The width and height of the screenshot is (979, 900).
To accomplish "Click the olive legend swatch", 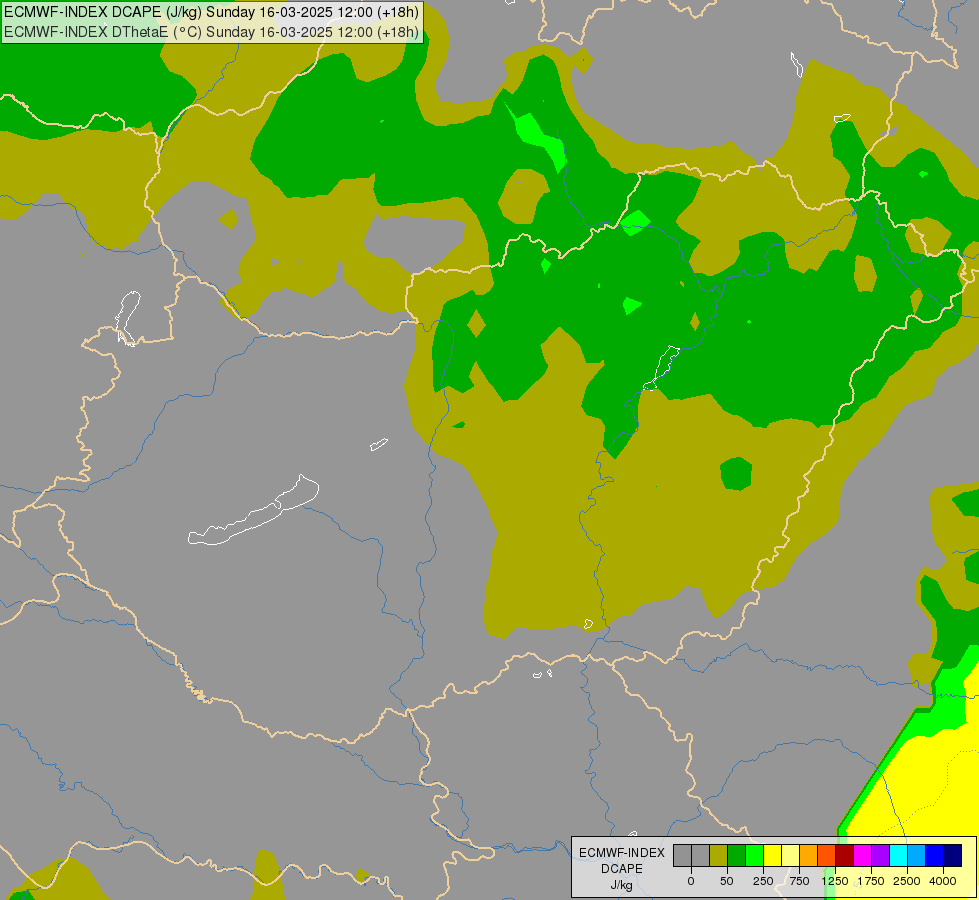I will 719,855.
